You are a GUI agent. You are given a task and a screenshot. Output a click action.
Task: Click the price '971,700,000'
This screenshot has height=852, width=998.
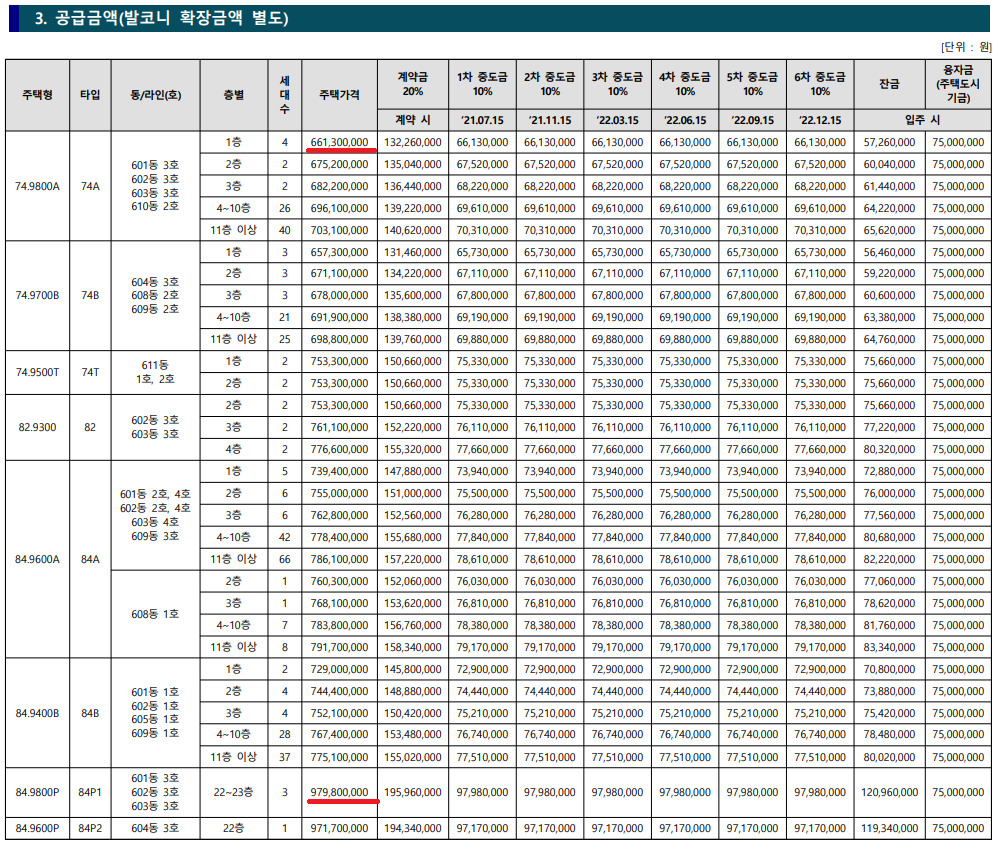[339, 828]
